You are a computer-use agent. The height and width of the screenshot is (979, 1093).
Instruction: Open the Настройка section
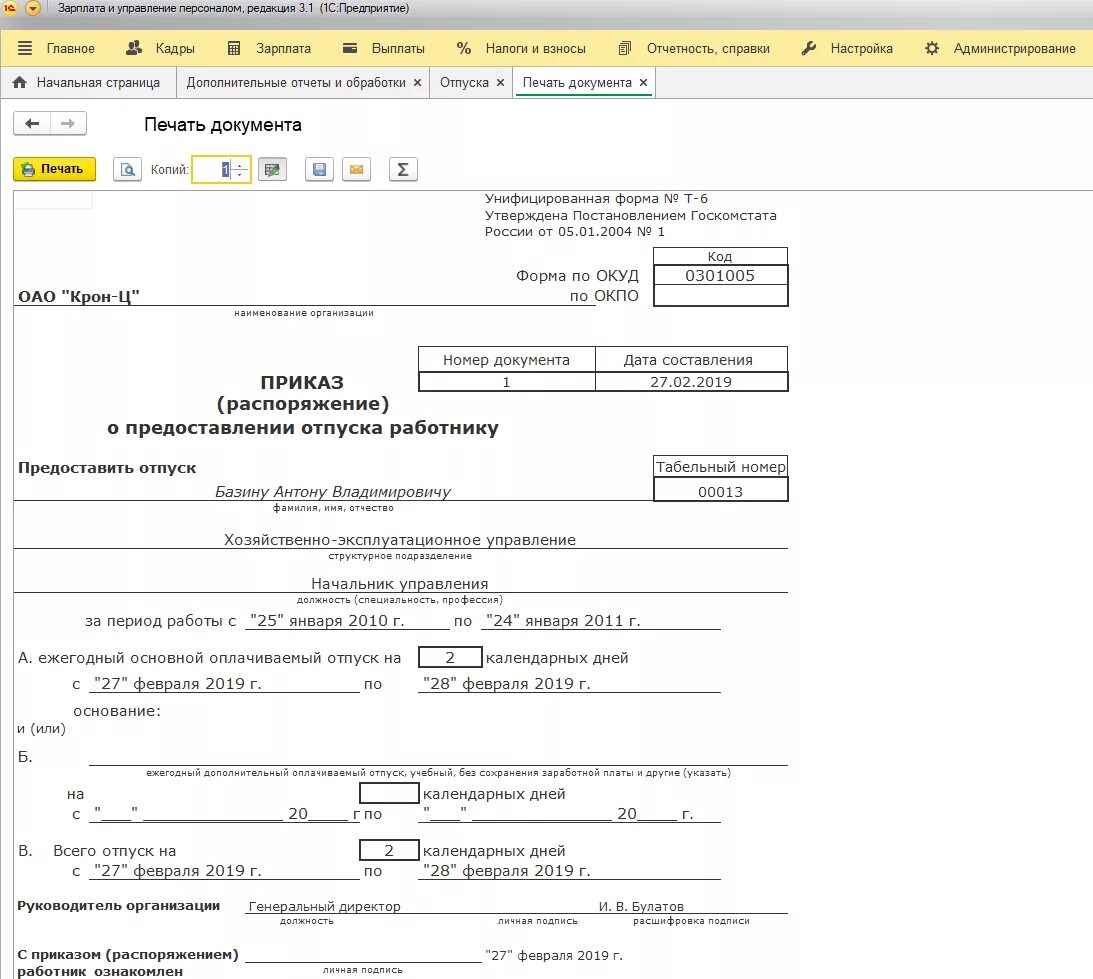(862, 48)
